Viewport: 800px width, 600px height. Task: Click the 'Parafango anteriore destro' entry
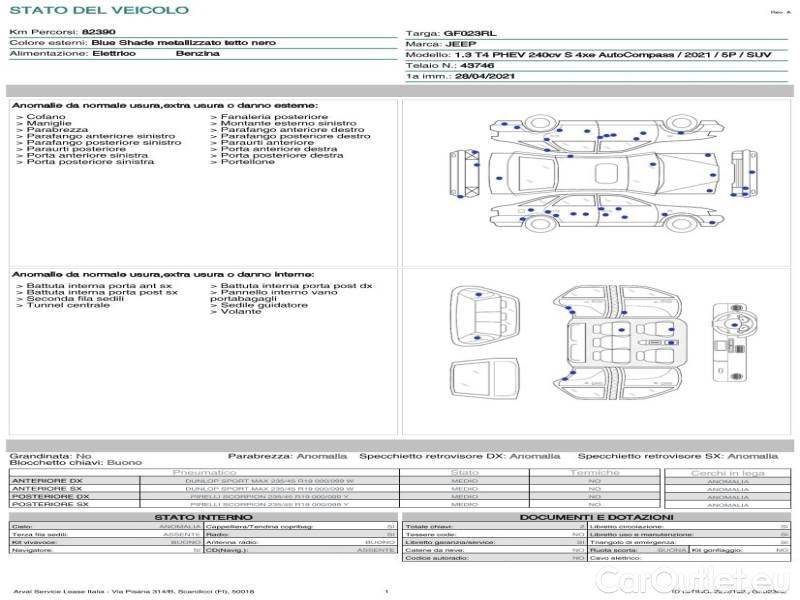point(292,130)
